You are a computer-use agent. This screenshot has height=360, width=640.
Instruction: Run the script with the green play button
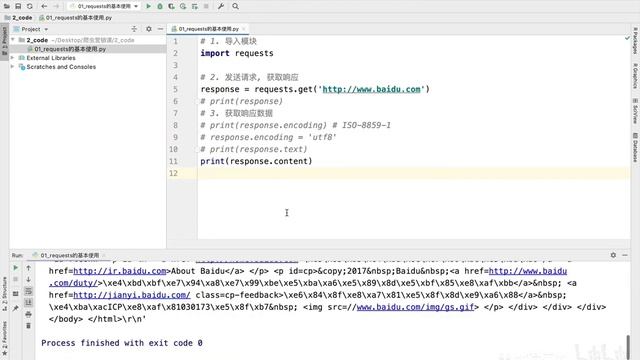tap(149, 6)
